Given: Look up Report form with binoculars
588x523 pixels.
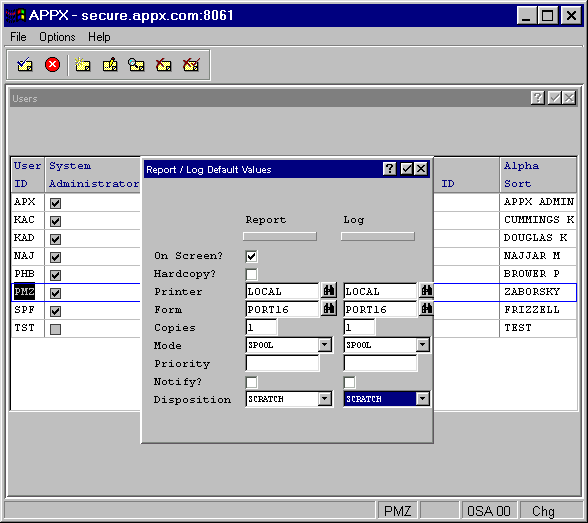Looking at the screenshot, I should click(329, 309).
